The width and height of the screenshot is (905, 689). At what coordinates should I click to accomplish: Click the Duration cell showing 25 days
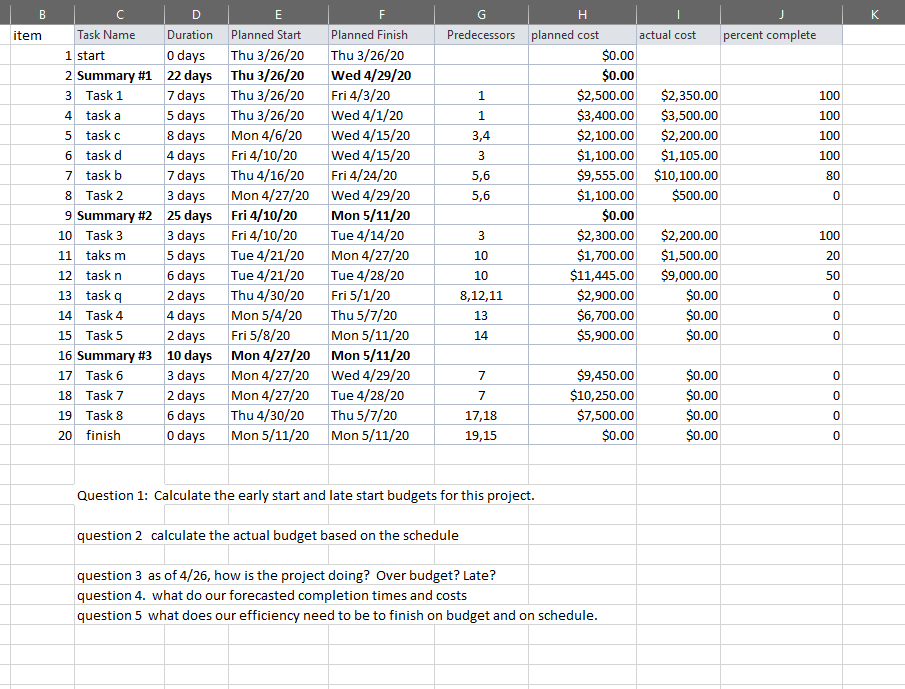click(x=190, y=215)
